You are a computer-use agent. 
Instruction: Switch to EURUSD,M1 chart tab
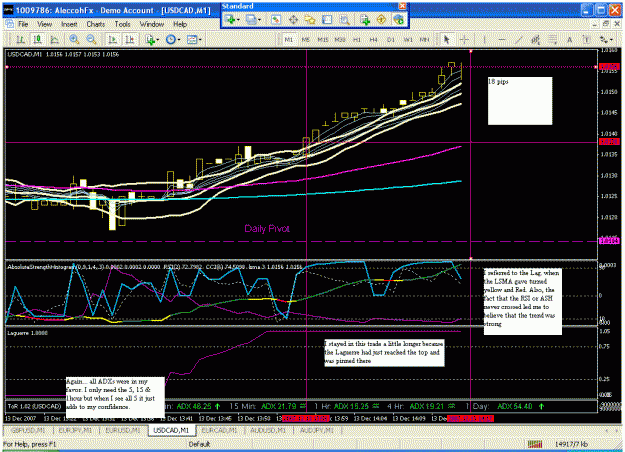coord(123,430)
